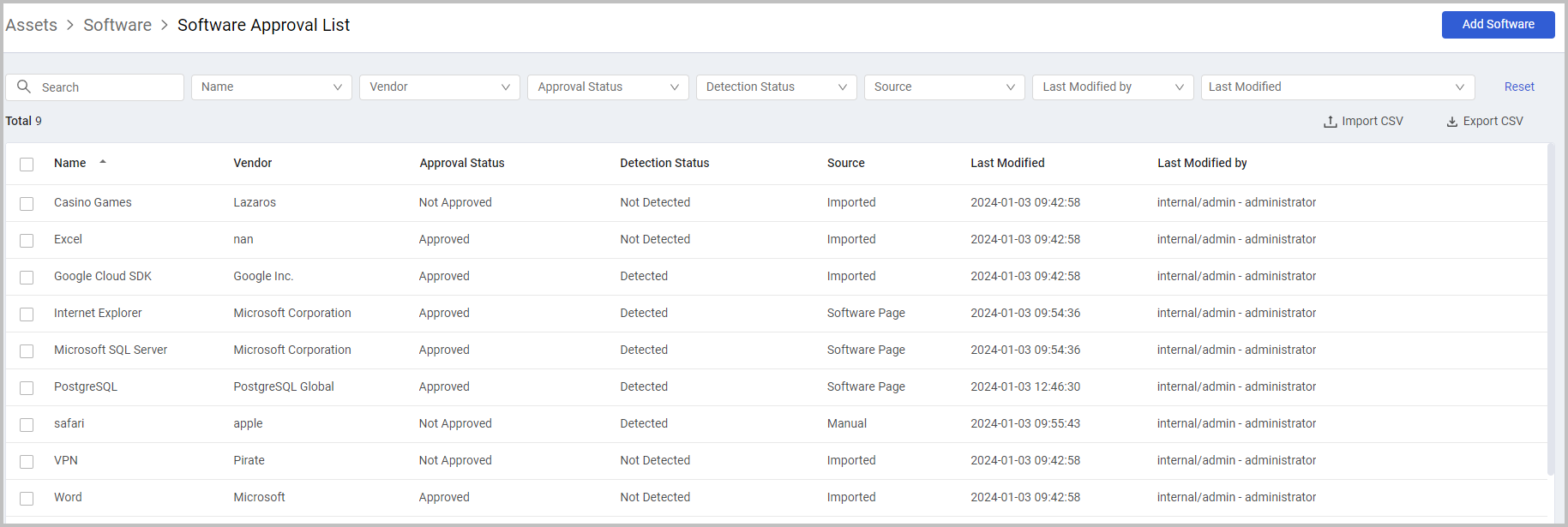Sort by Last Modified by column header

tap(1202, 163)
